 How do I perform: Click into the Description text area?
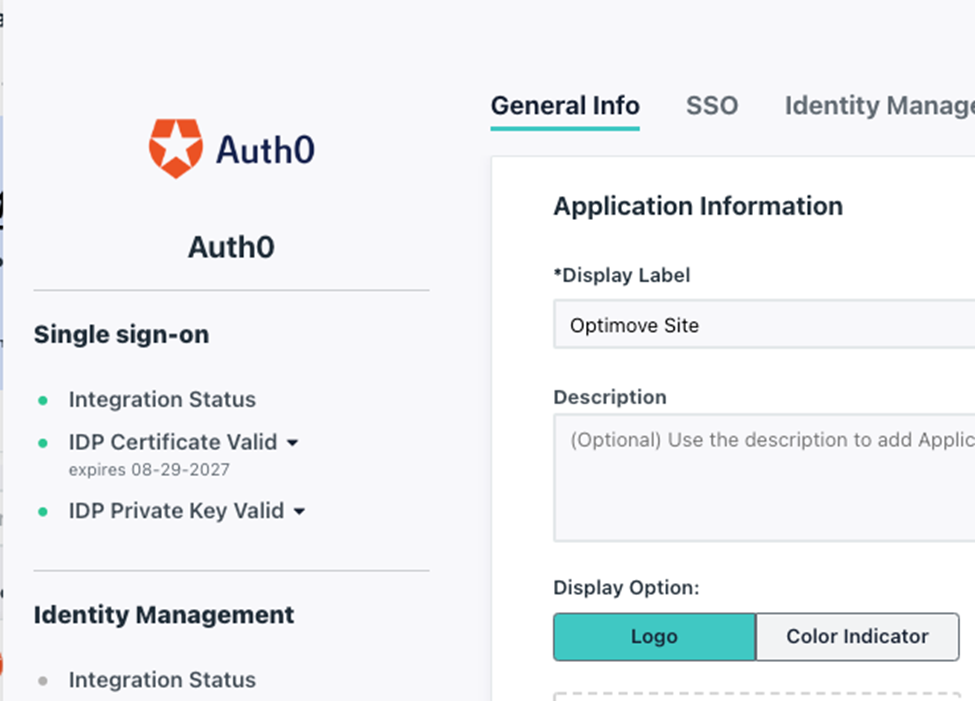click(x=764, y=477)
